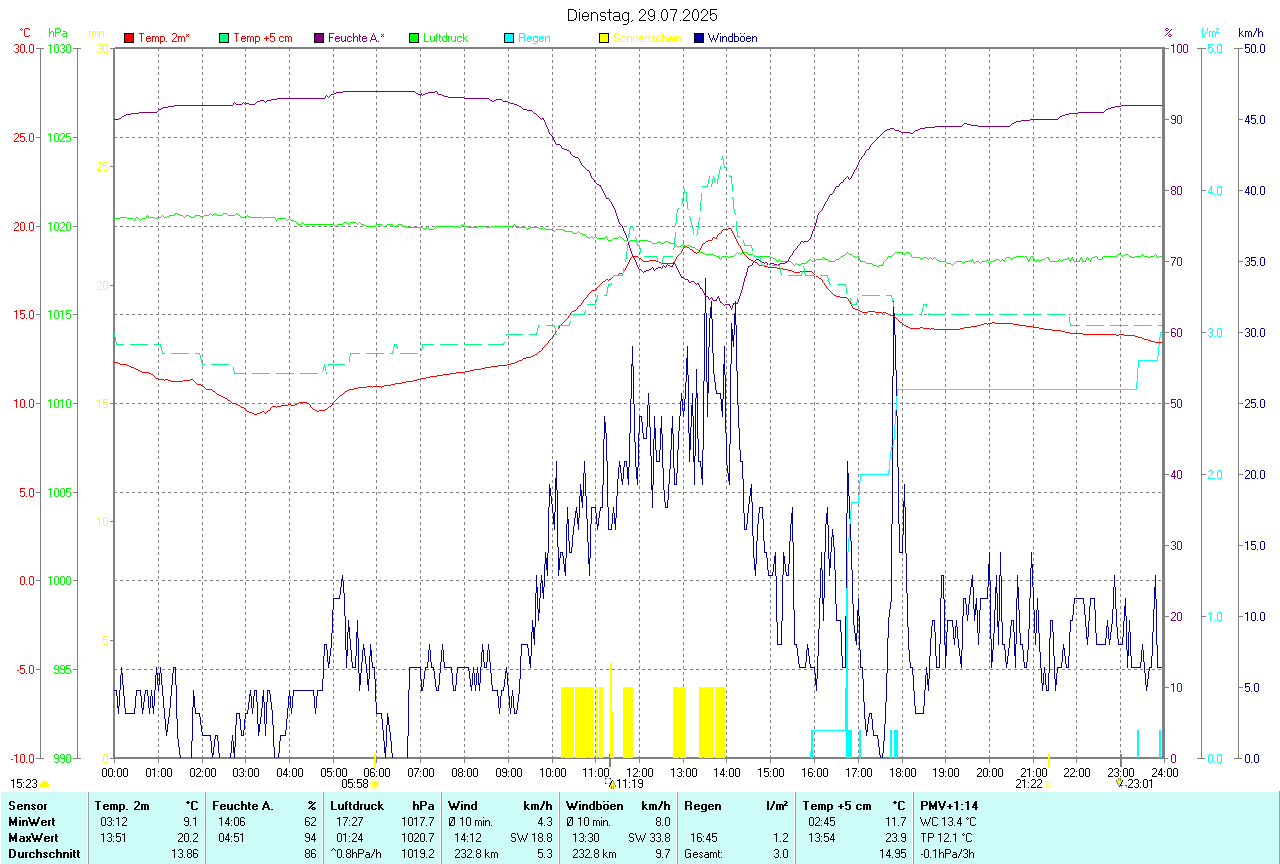Click the MaxWert row label
This screenshot has width=1280, height=864.
[34, 837]
